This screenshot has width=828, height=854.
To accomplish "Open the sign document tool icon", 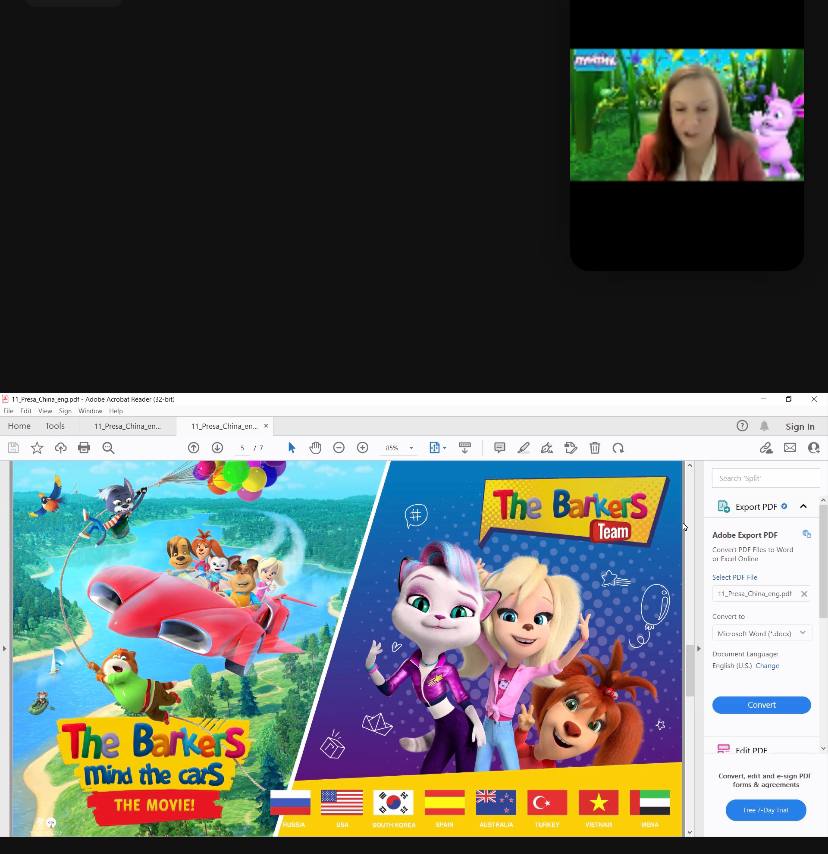I will [x=547, y=448].
